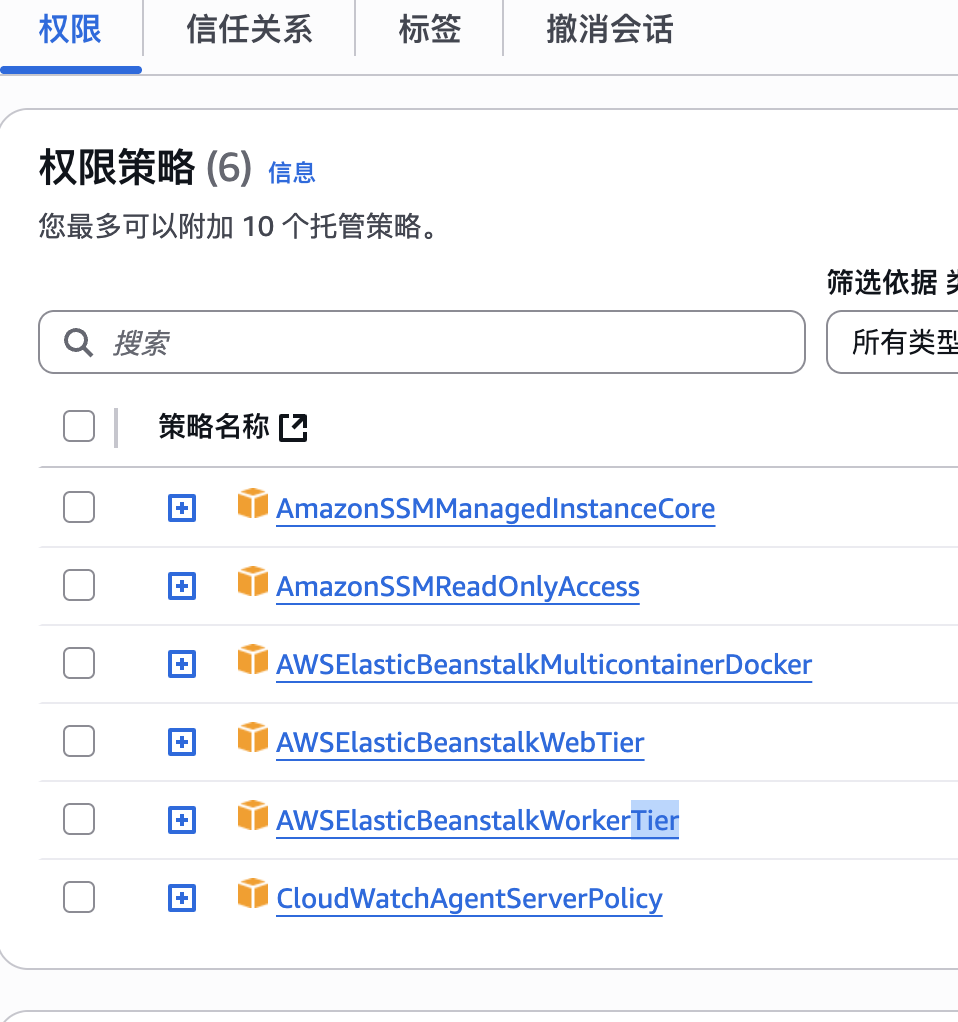Click the 搜索 policy search field

[x=422, y=342]
